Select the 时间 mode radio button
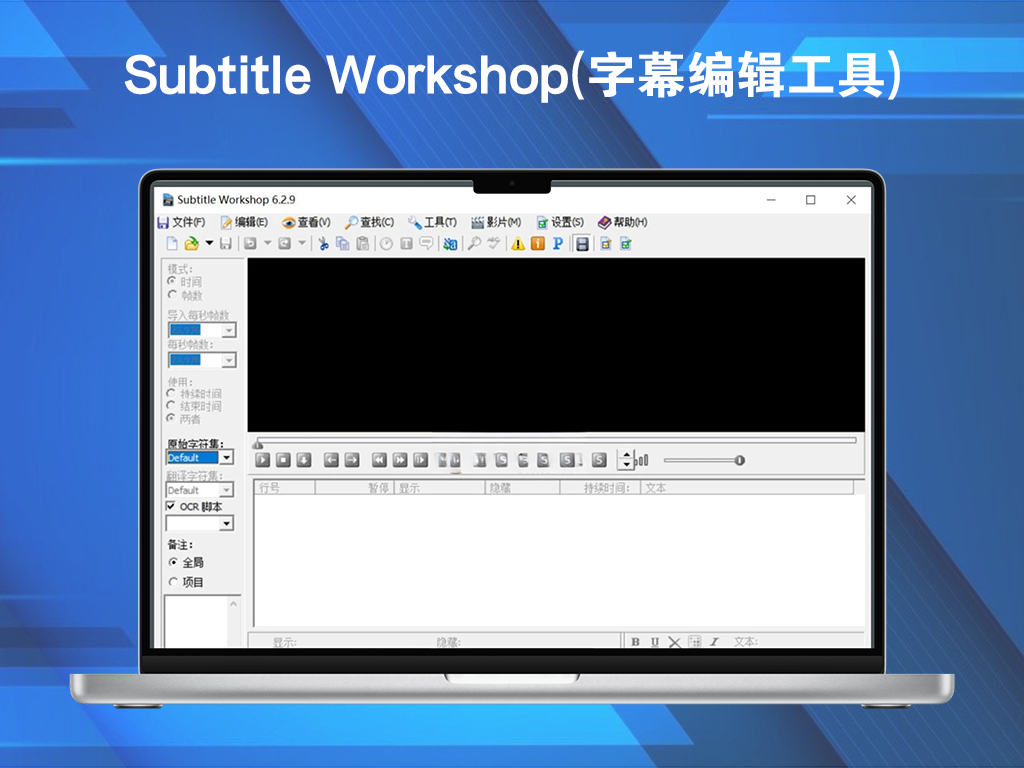 (172, 281)
